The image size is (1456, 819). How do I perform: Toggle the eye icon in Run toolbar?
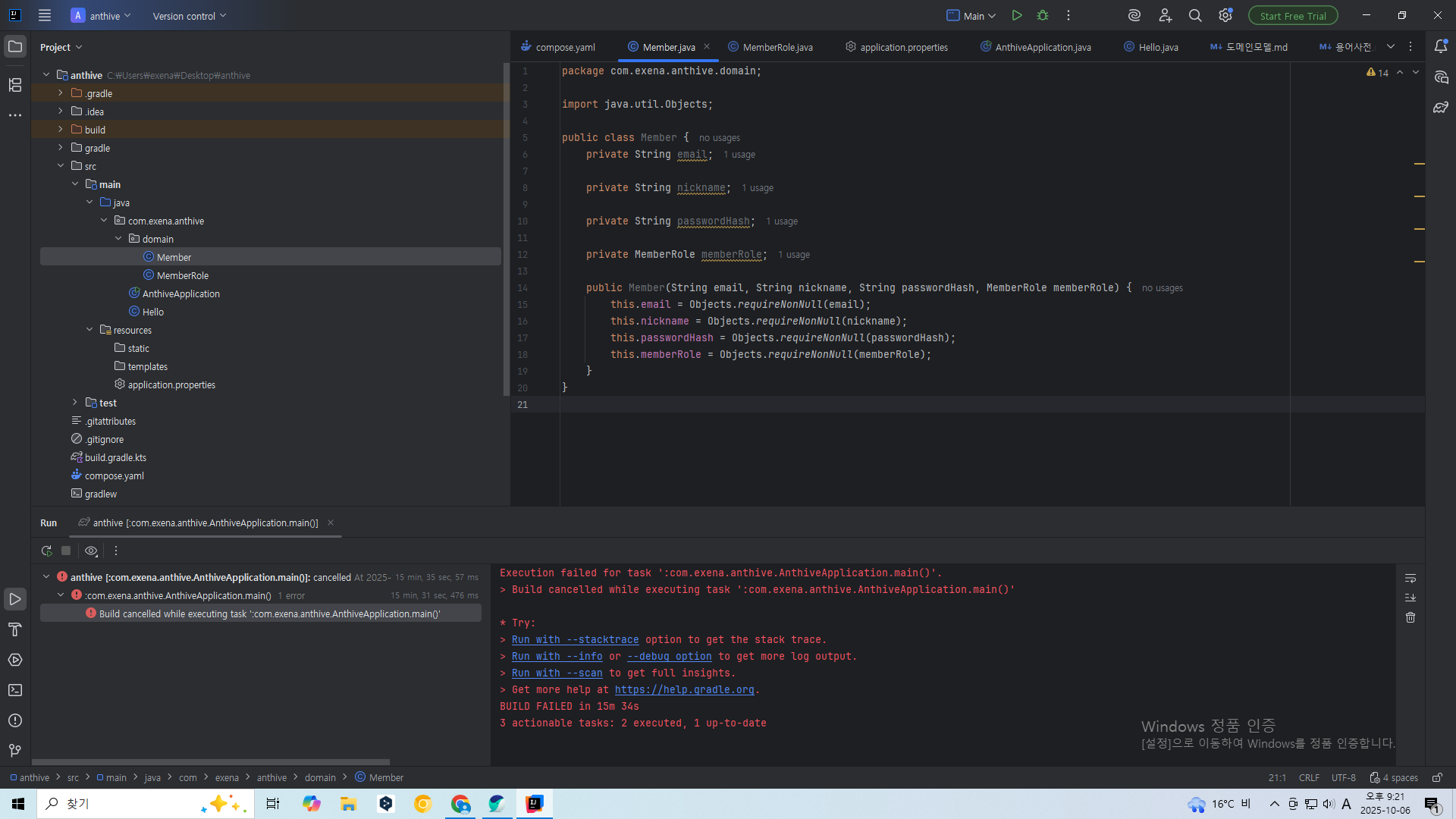pyautogui.click(x=91, y=551)
